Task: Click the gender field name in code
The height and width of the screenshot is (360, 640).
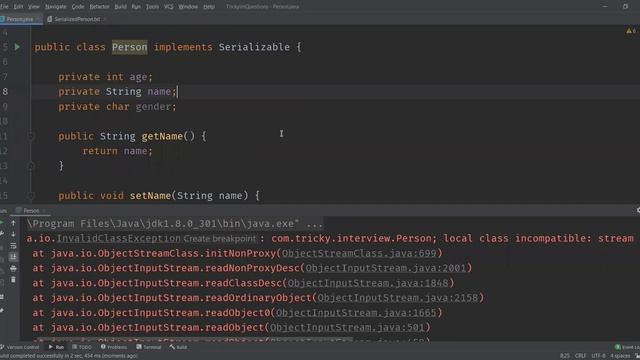Action: coord(153,107)
